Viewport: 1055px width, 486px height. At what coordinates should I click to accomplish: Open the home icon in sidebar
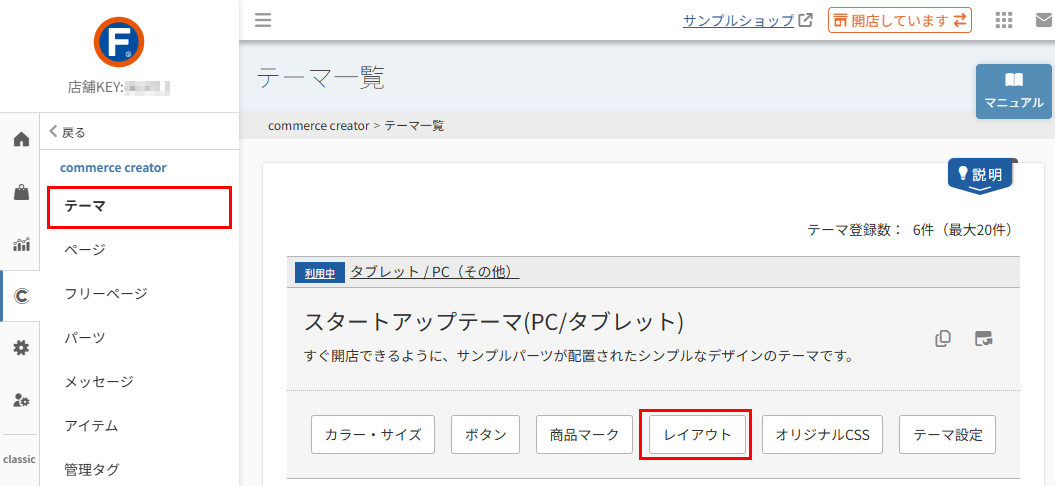pos(20,139)
